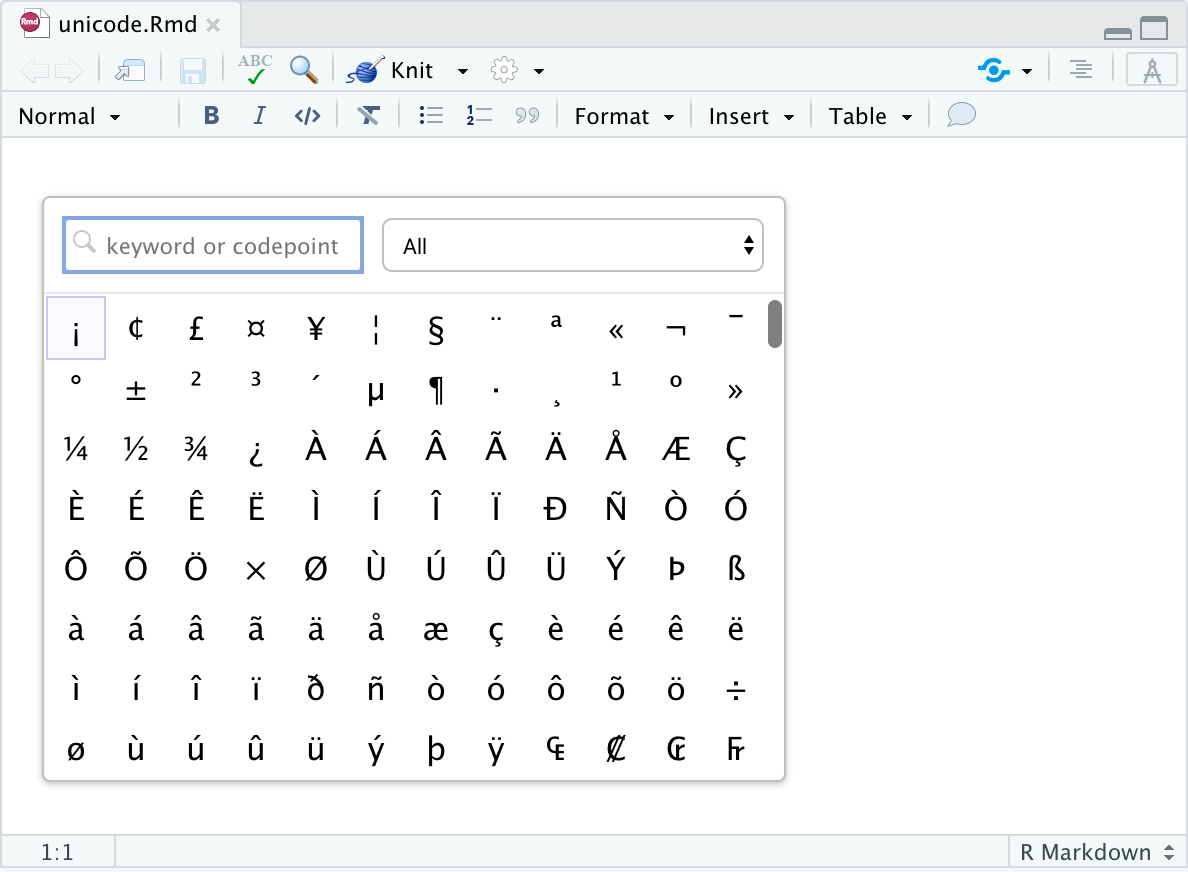Image resolution: width=1188 pixels, height=872 pixels.
Task: Clear formatting from text
Action: (369, 115)
